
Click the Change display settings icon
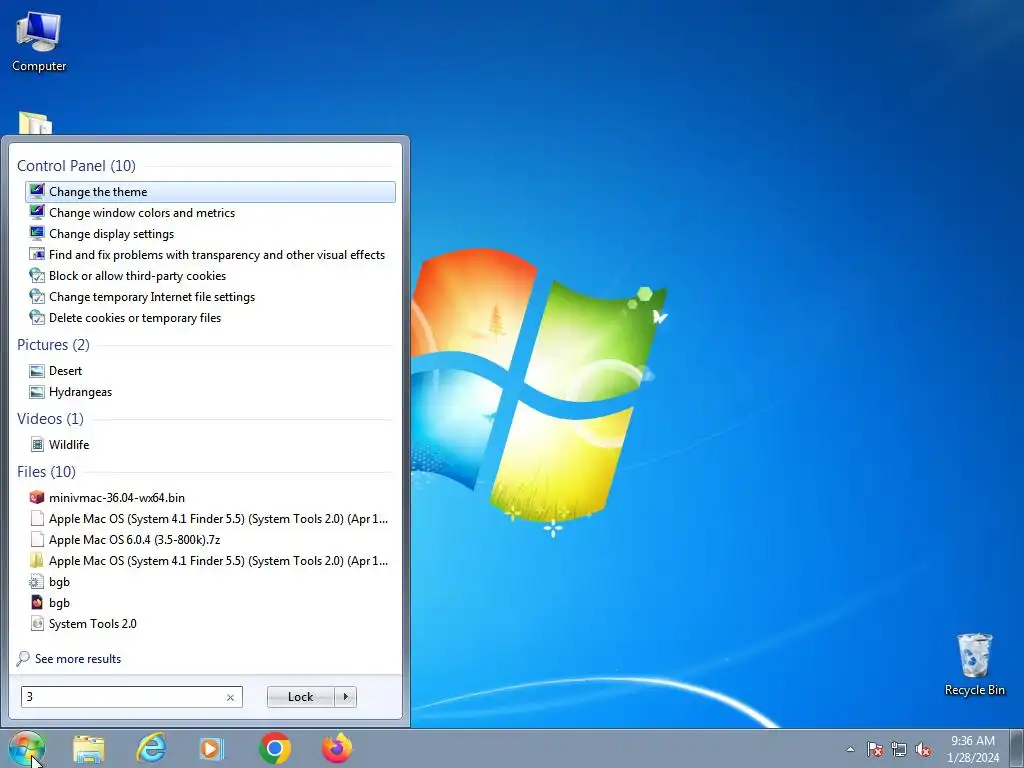37,233
